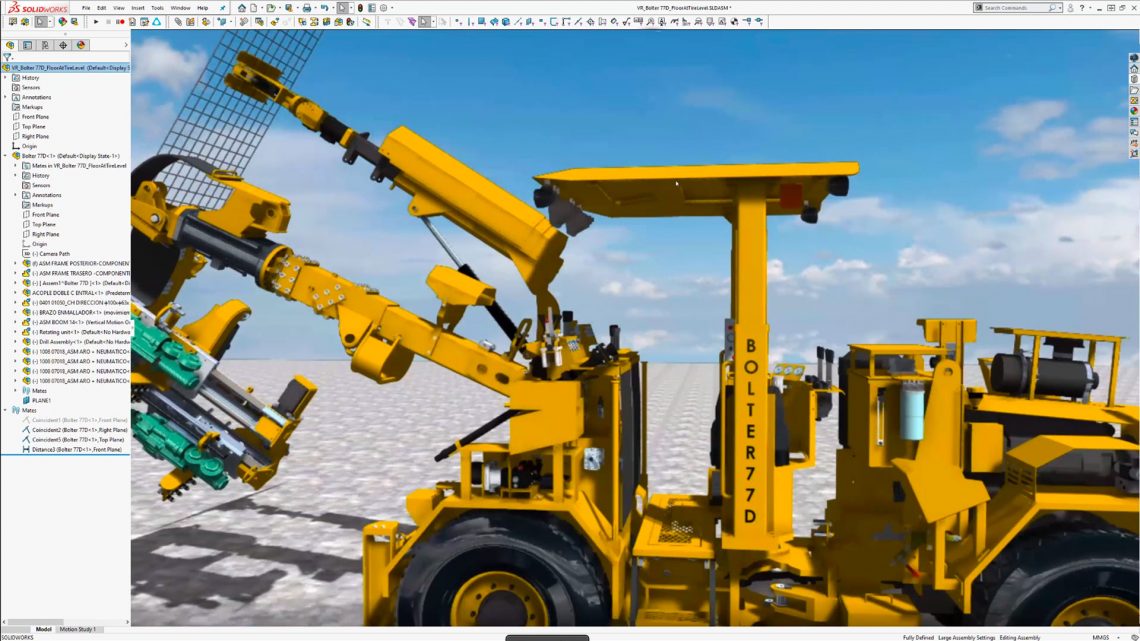Open the Design Library panel on the right edge
The image size is (1140, 641).
pos(1133,78)
